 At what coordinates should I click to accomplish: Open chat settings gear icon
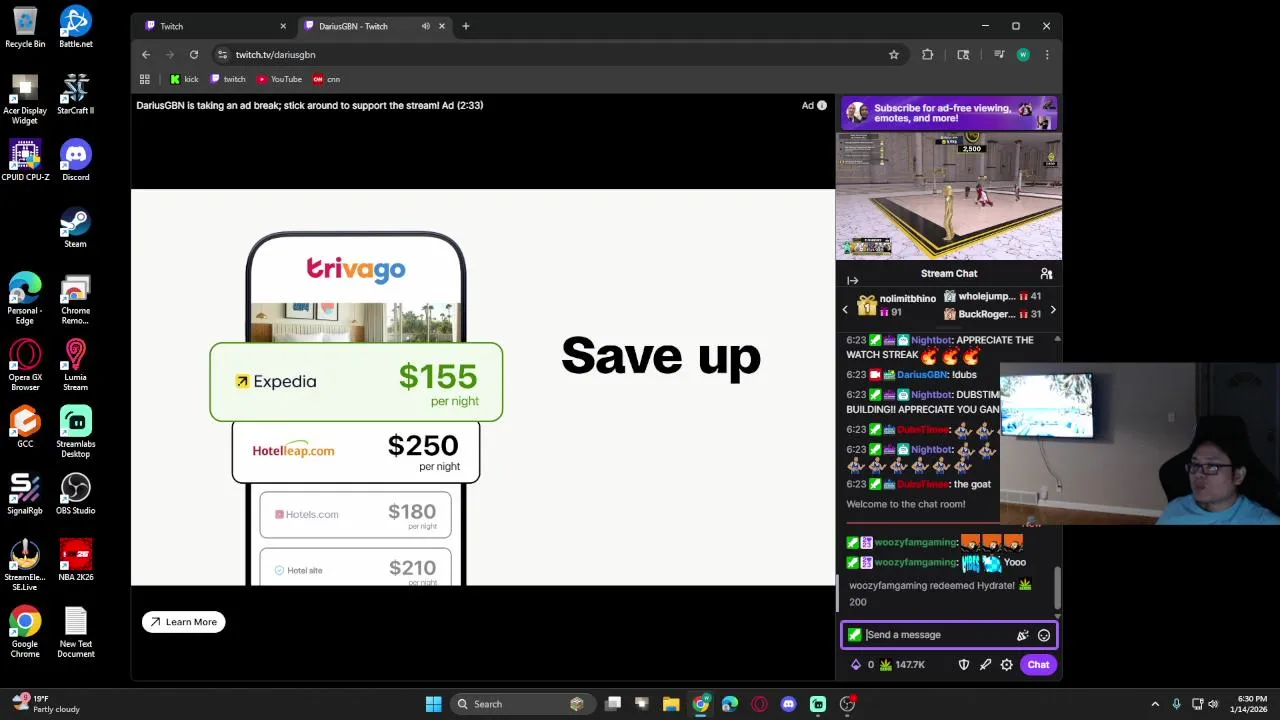1006,665
